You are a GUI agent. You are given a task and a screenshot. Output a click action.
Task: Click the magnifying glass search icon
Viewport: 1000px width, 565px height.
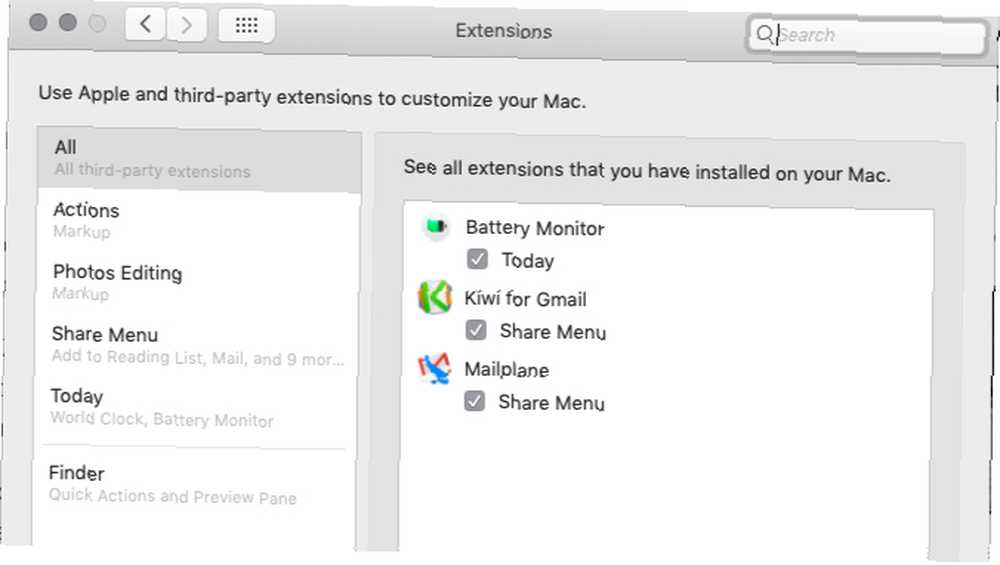[764, 33]
